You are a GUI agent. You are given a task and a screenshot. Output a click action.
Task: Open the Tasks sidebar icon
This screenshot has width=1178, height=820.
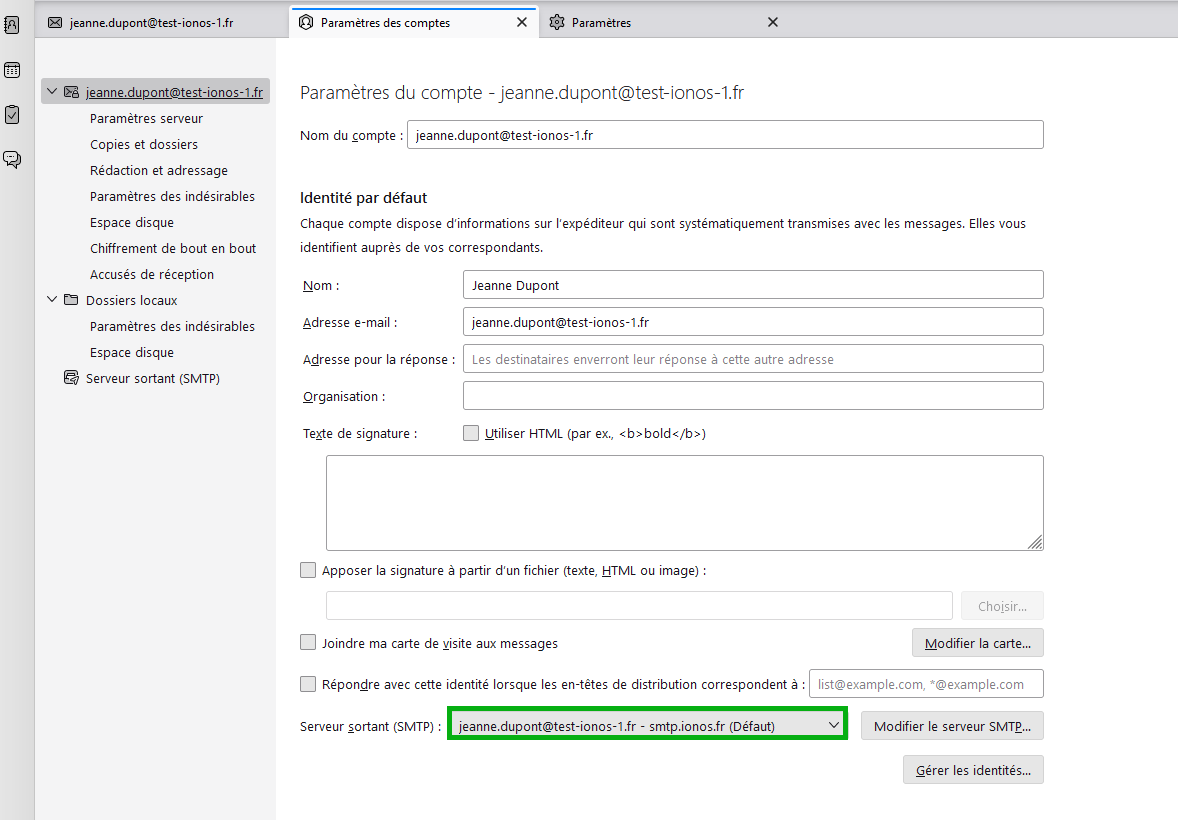click(12, 114)
